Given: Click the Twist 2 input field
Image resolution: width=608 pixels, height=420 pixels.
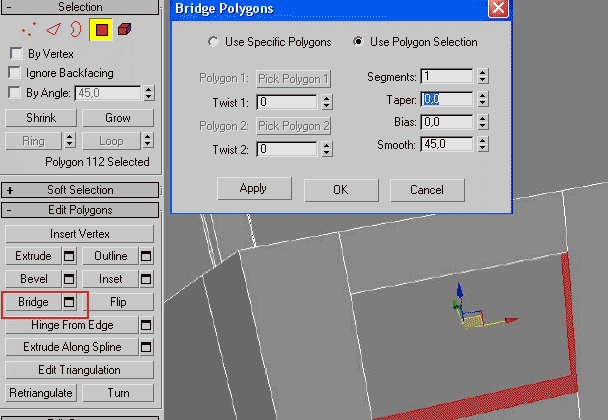Looking at the screenshot, I should pos(287,149).
